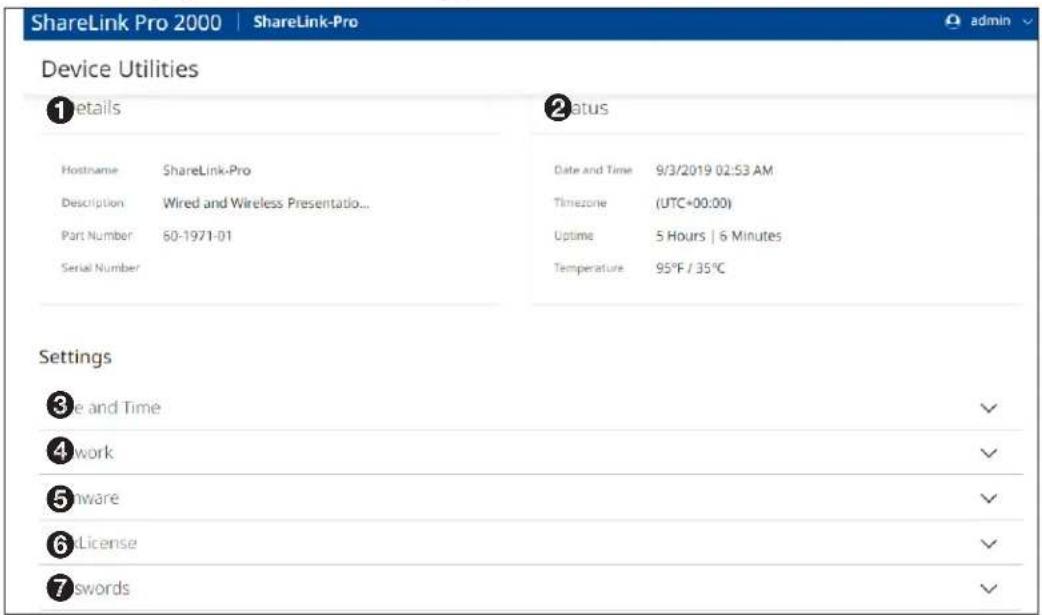Open the Date and Time settings row

(531, 408)
